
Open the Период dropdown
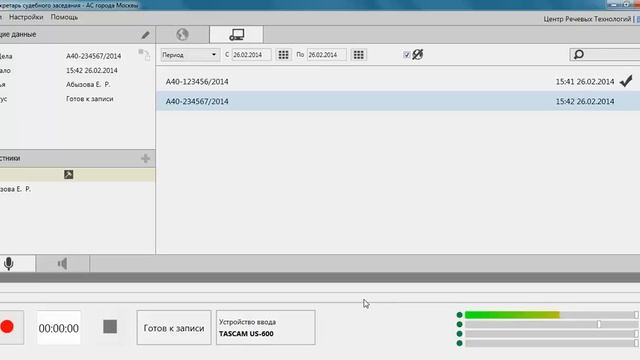pos(190,55)
